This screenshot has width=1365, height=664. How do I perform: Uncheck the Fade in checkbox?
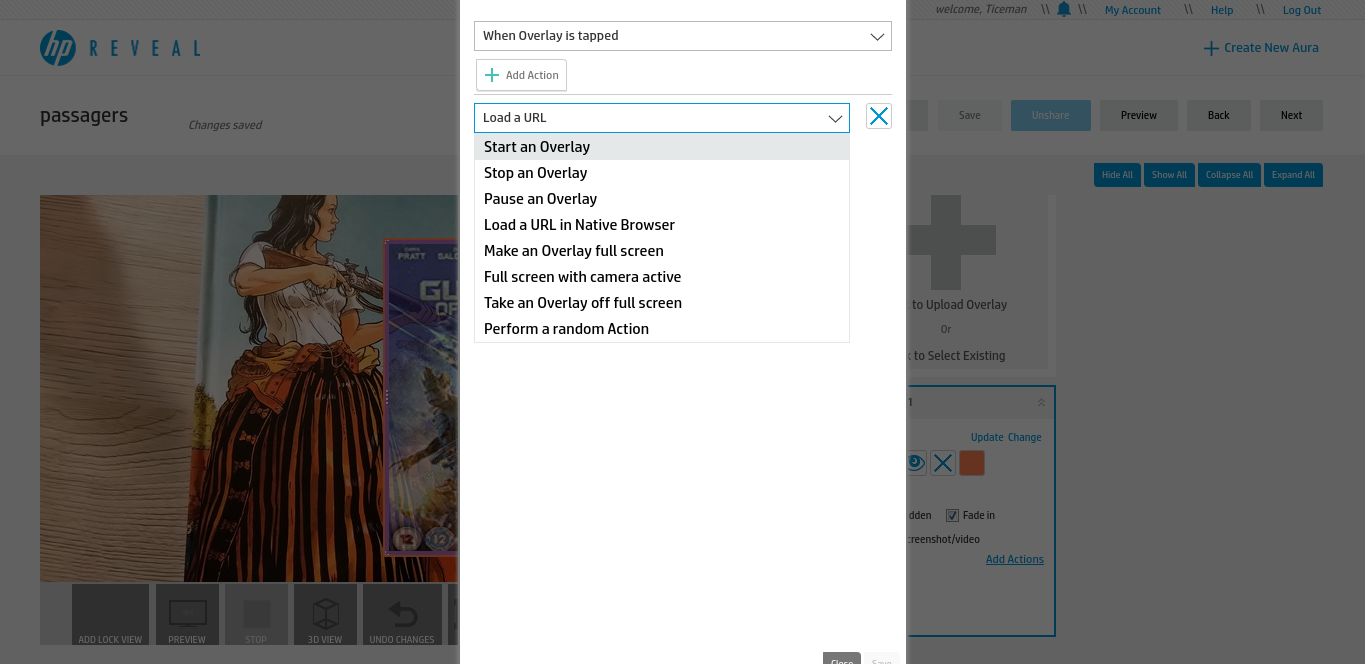pyautogui.click(x=952, y=515)
